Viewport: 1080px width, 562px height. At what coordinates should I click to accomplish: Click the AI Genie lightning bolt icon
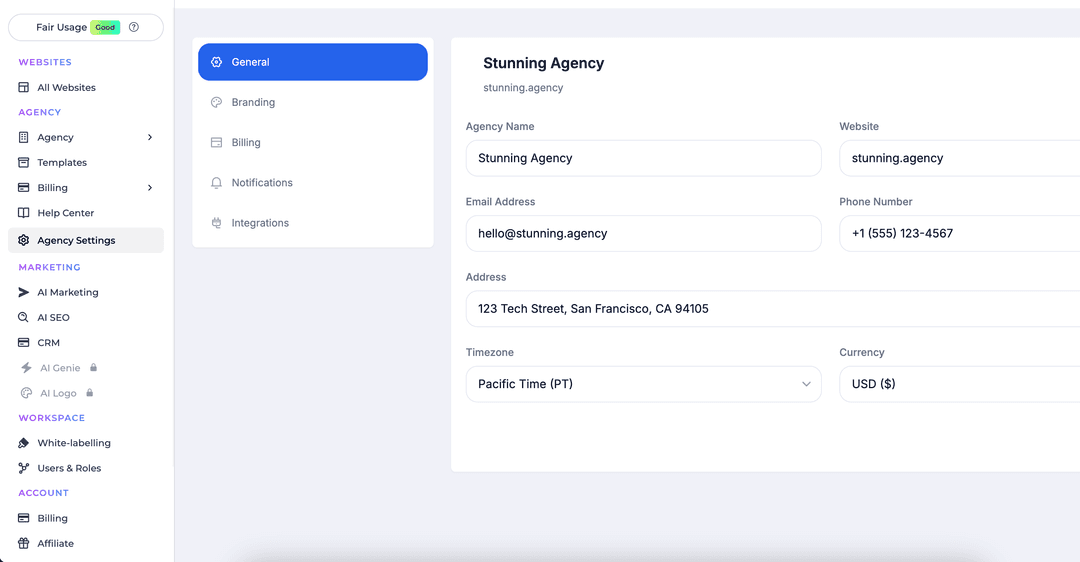coord(26,368)
